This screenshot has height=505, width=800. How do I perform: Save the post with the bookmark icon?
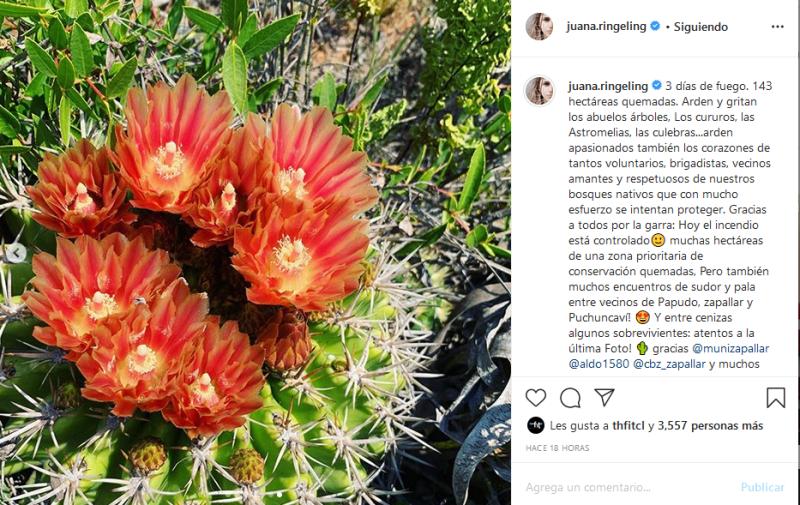pos(775,397)
